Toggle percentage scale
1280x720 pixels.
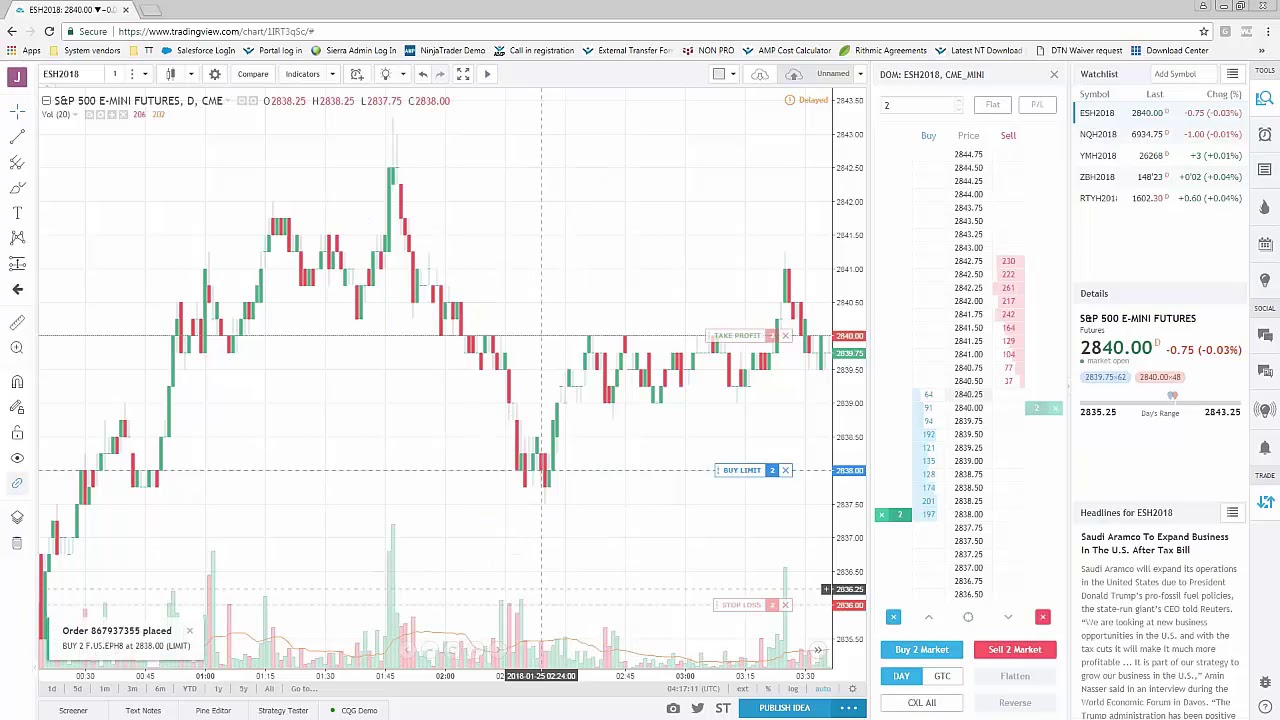click(768, 689)
